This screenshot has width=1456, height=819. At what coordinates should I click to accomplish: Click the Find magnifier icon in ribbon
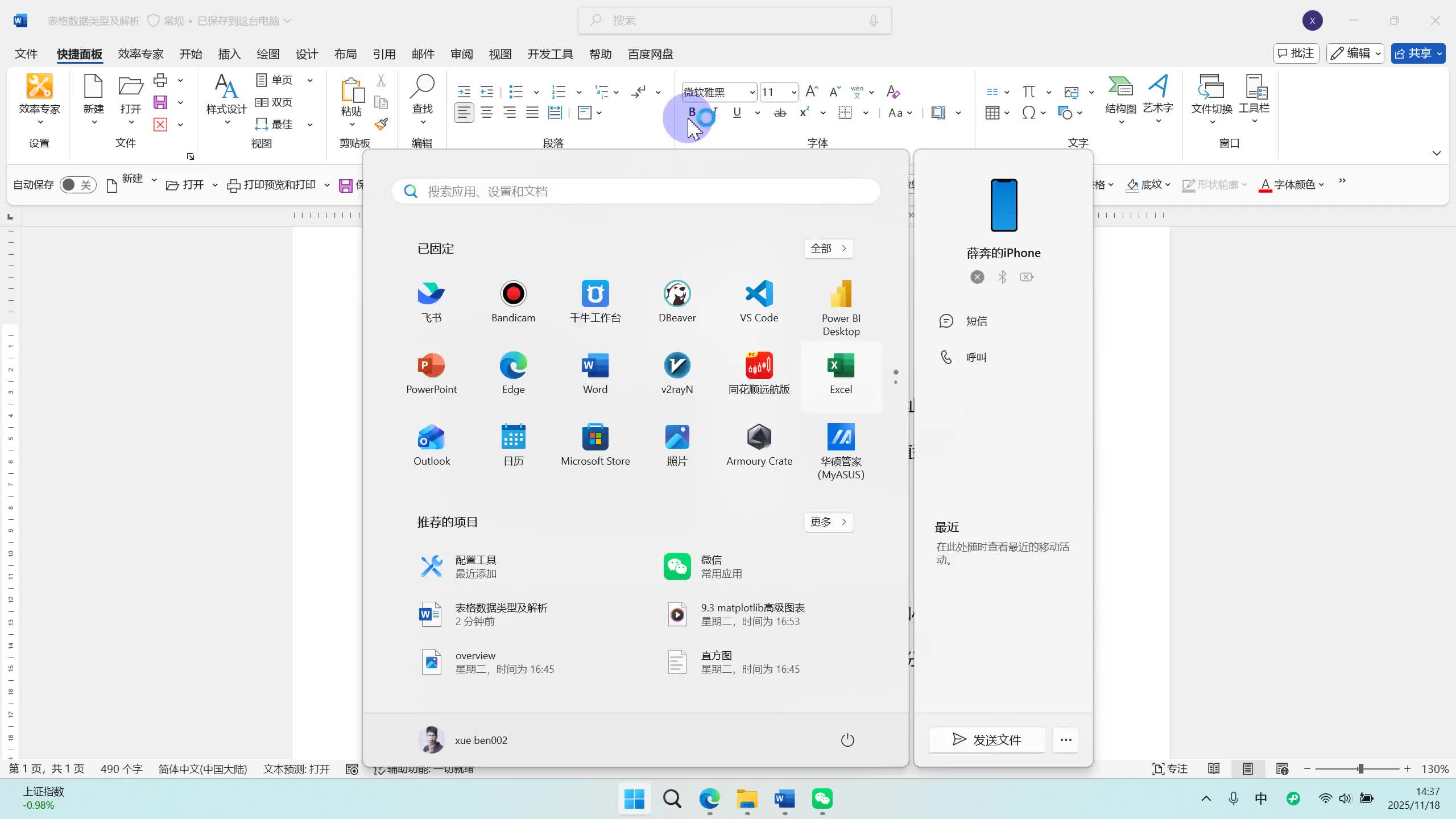(x=422, y=86)
